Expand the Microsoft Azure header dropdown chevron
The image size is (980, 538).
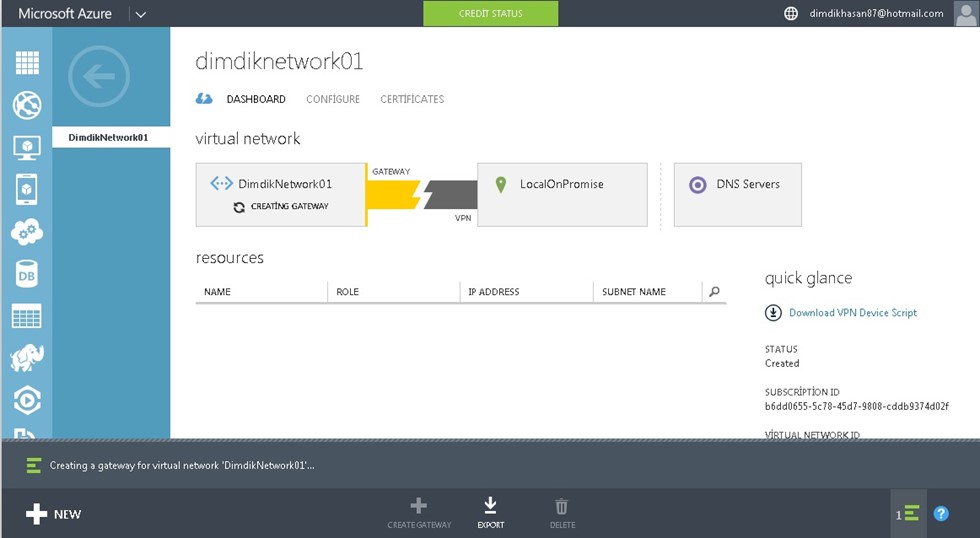click(x=141, y=14)
